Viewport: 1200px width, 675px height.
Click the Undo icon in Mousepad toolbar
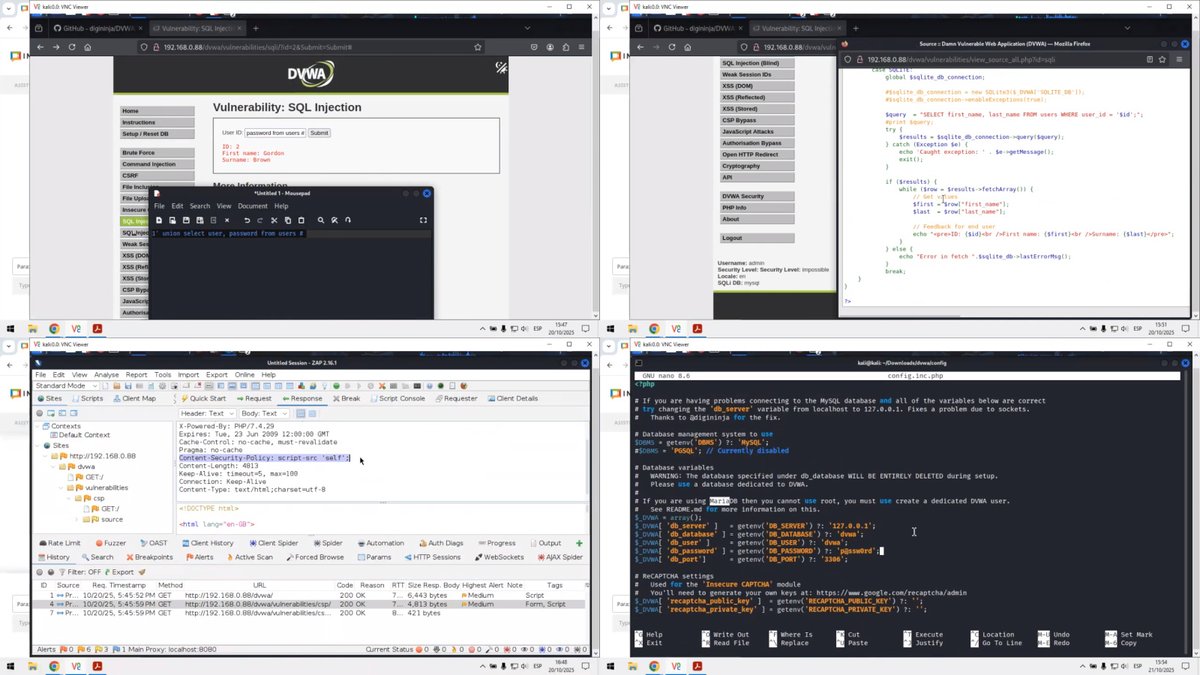(247, 220)
